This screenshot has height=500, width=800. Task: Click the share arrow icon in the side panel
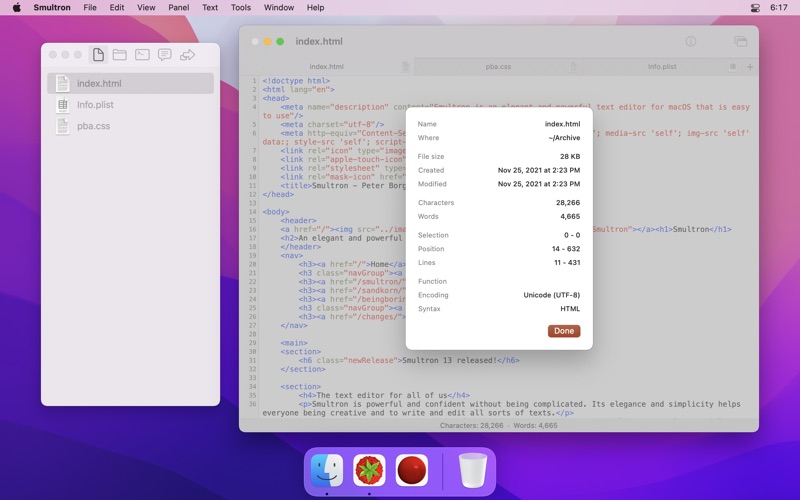point(187,55)
